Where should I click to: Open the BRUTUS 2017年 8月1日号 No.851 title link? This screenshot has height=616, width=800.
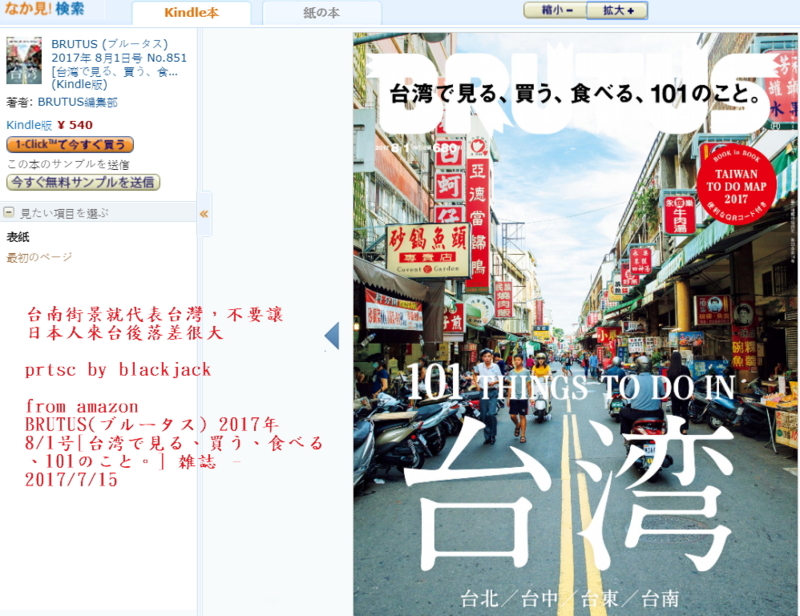[x=119, y=64]
